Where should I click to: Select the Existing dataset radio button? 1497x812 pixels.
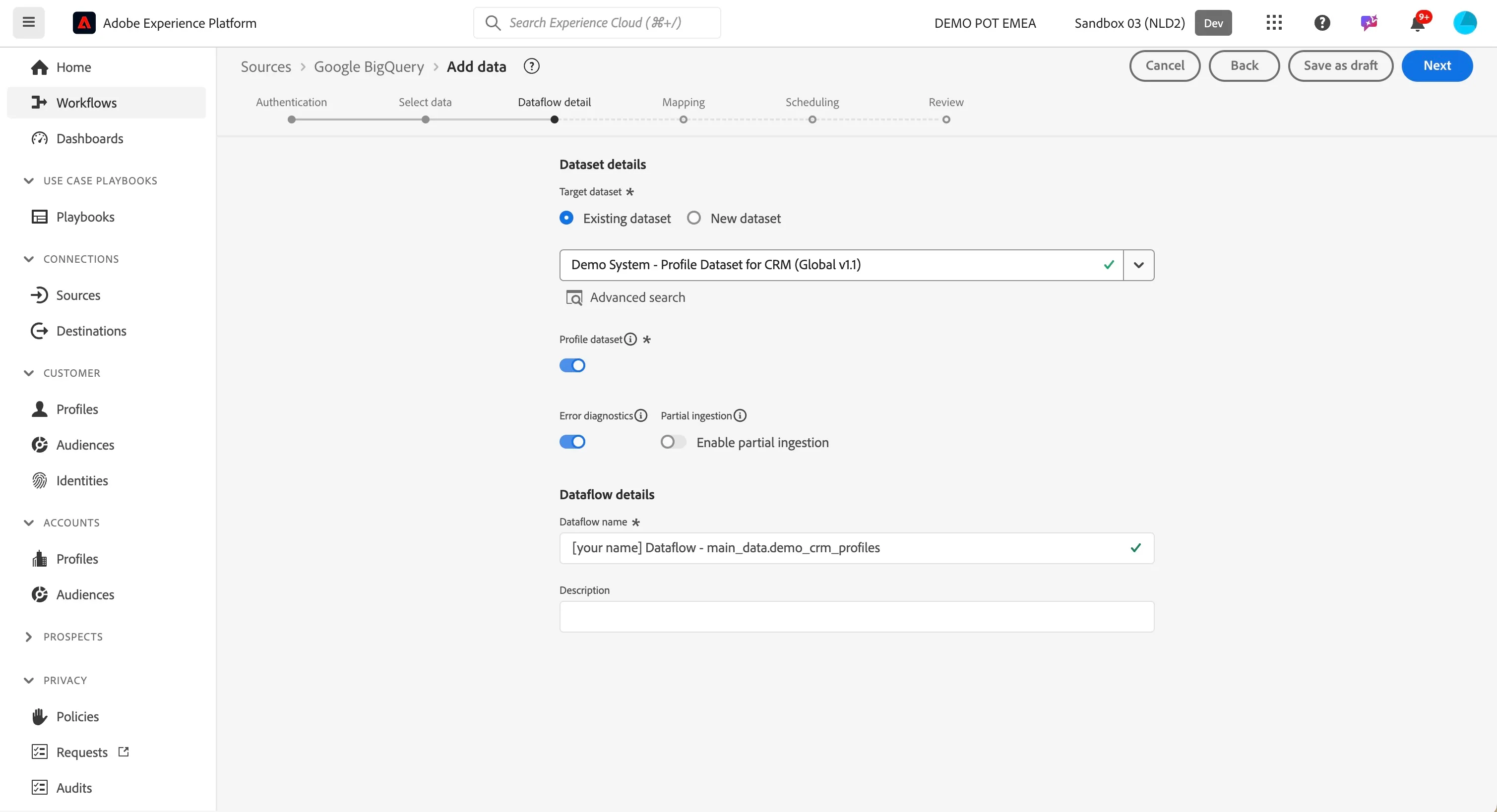566,218
